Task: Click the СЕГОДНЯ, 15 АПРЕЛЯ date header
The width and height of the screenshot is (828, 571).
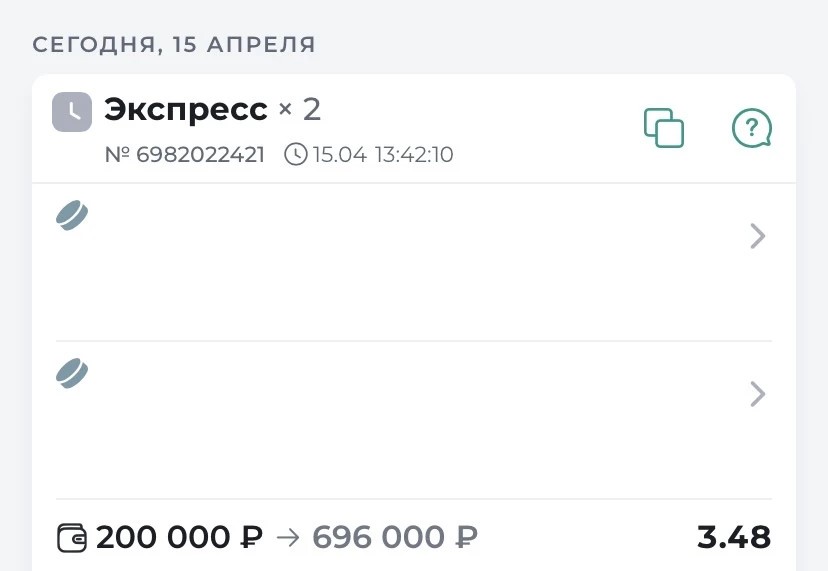Action: 174,44
